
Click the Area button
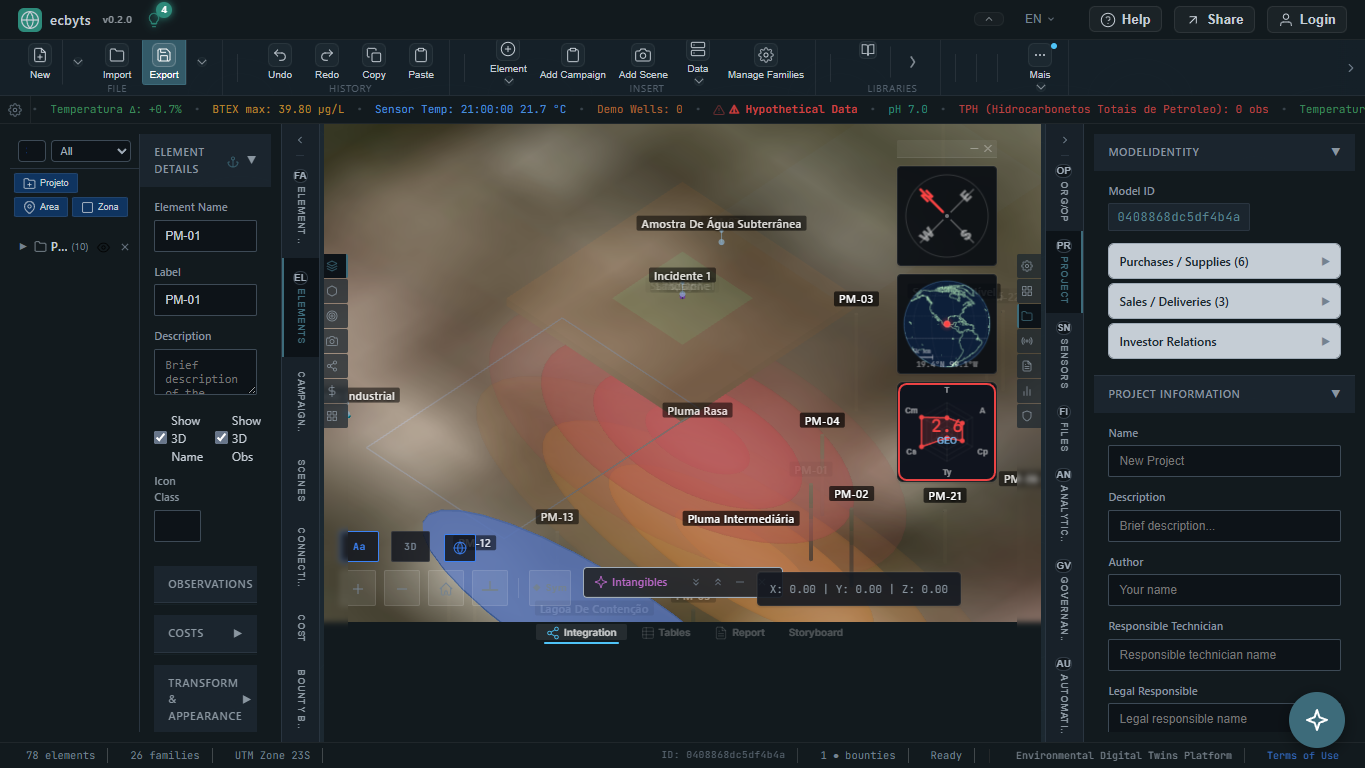pyautogui.click(x=40, y=207)
